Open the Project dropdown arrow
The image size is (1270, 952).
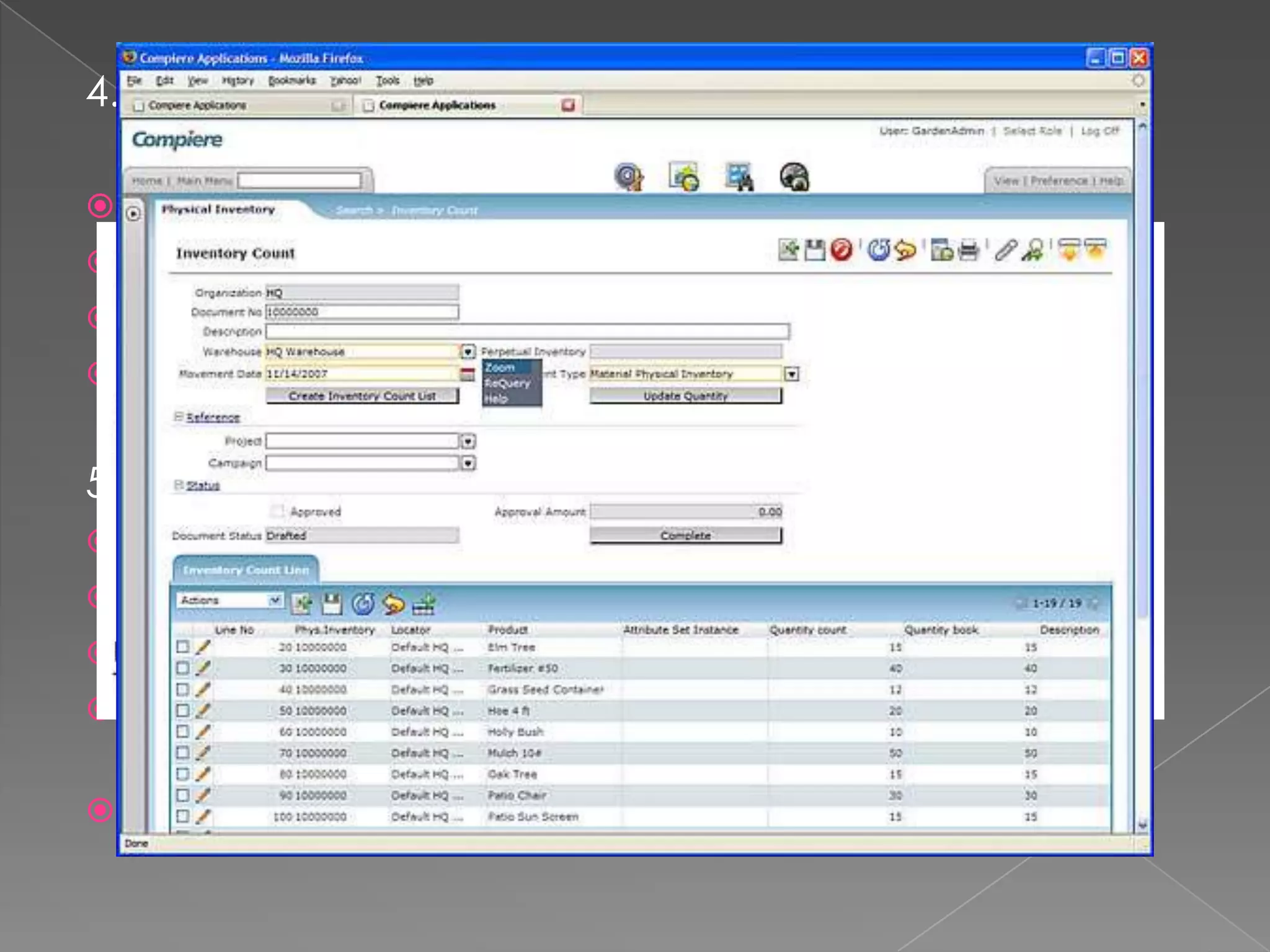pyautogui.click(x=468, y=441)
